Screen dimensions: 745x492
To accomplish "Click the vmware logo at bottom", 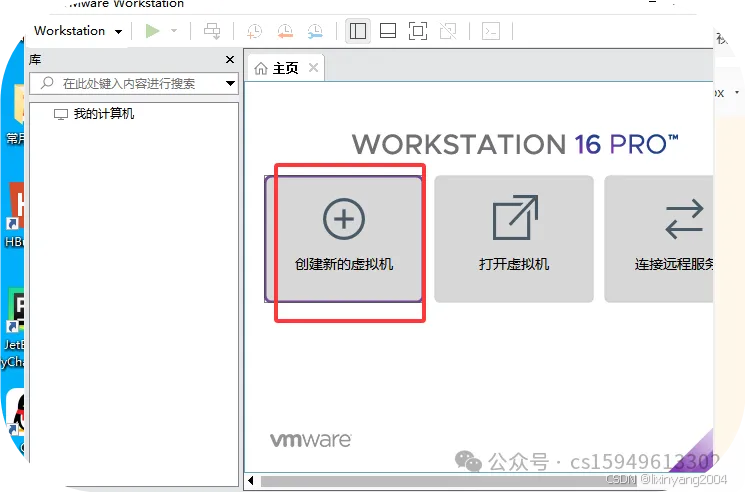I will coord(311,440).
